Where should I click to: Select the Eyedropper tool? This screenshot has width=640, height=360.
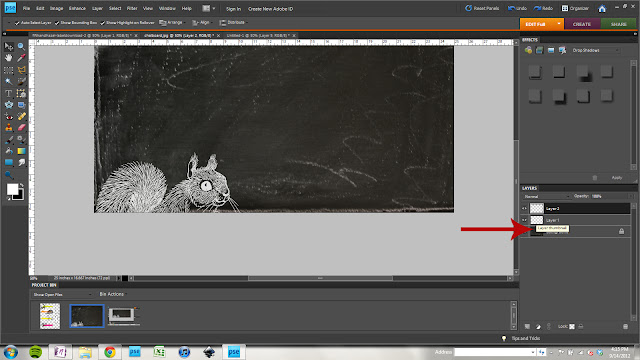[x=21, y=58]
